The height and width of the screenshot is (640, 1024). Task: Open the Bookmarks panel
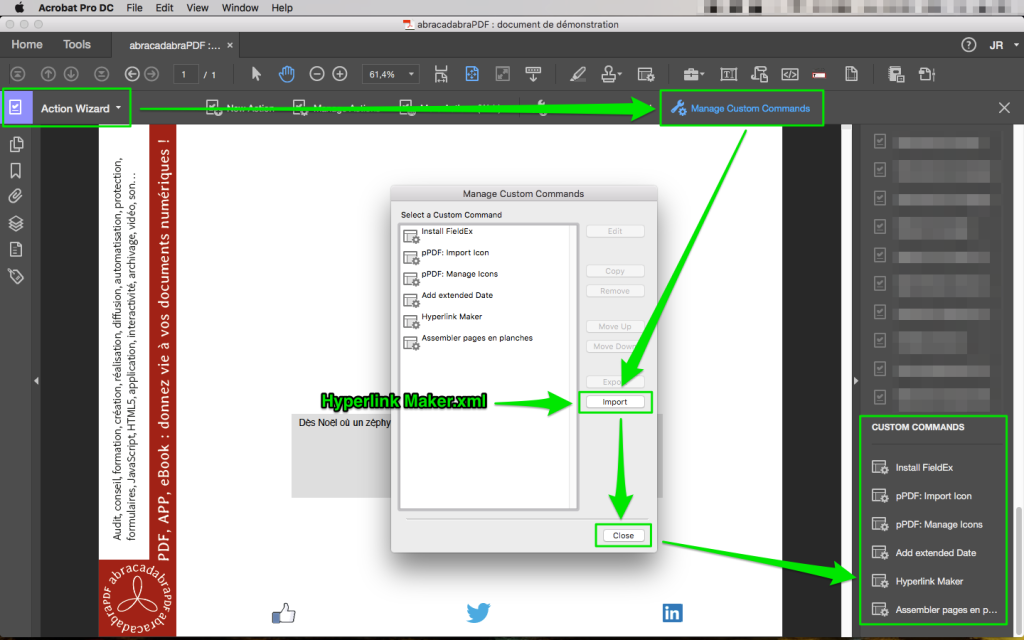[x=14, y=170]
